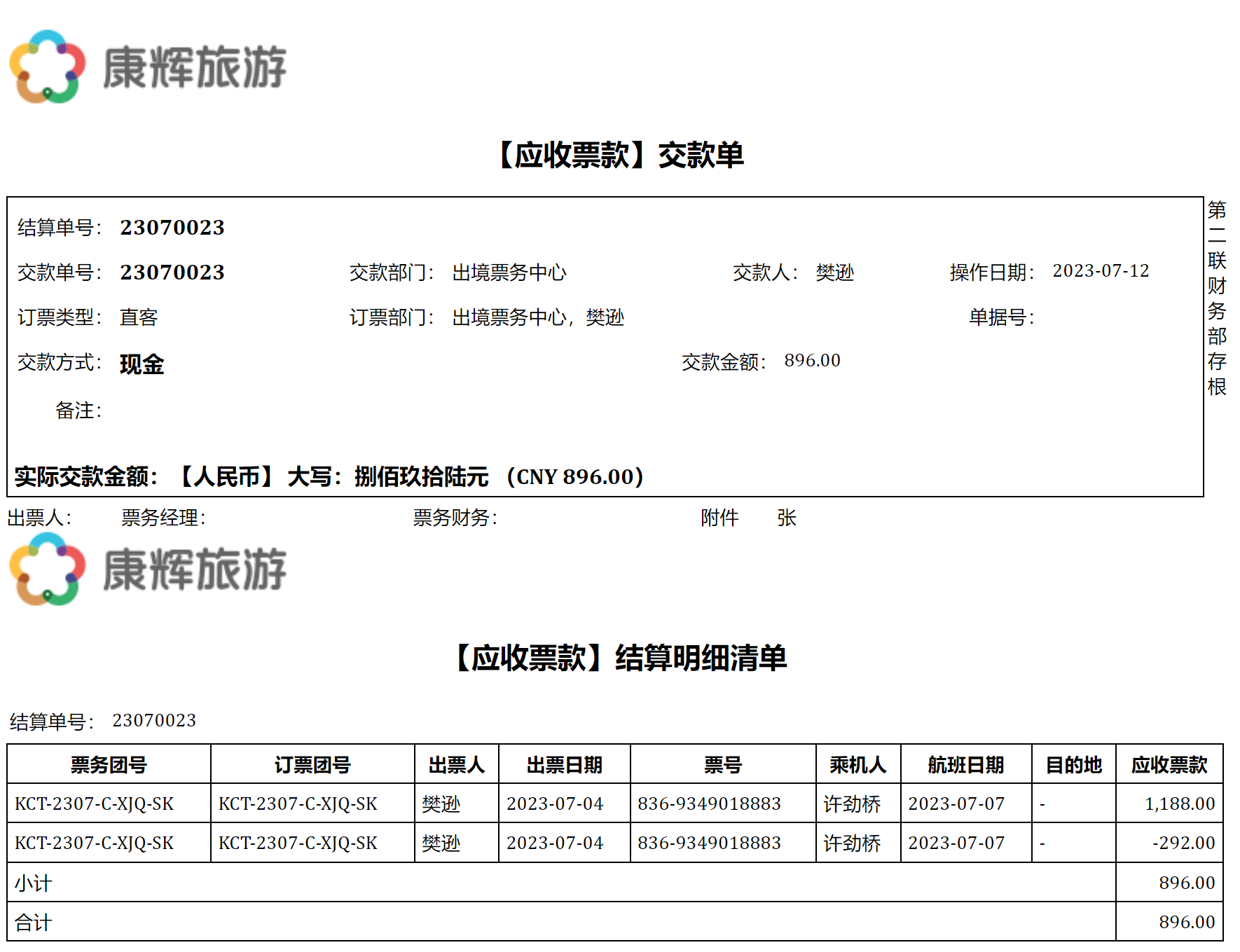The width and height of the screenshot is (1240, 952).
Task: Select the 896.00 next to 交款金额
Action: click(x=811, y=361)
